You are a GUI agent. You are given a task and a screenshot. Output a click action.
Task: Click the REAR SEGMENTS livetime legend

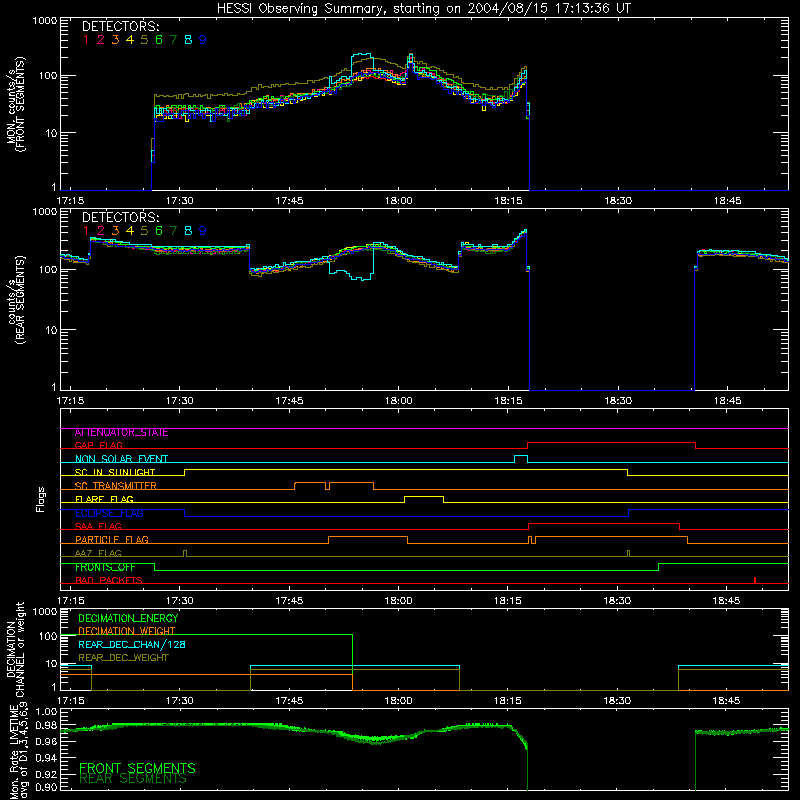pos(133,779)
